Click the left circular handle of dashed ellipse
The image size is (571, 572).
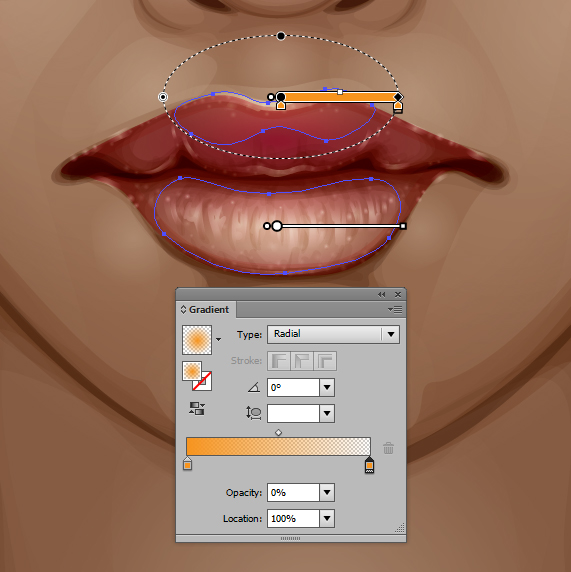click(x=163, y=97)
